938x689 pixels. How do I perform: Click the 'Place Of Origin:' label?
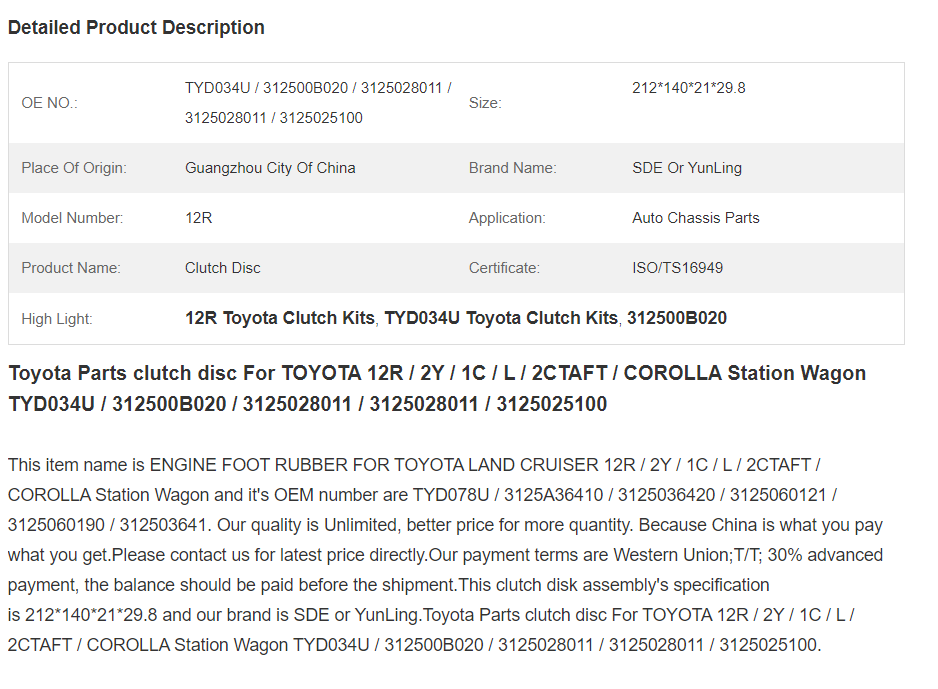(x=74, y=168)
